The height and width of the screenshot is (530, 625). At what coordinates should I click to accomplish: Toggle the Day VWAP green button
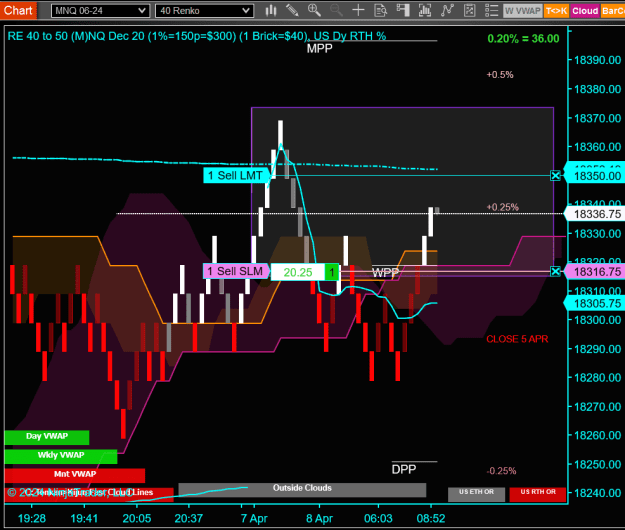point(47,437)
